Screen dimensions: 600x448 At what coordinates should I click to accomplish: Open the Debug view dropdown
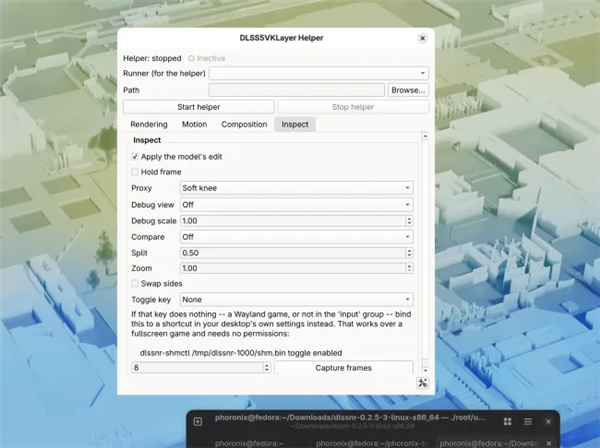coord(297,205)
